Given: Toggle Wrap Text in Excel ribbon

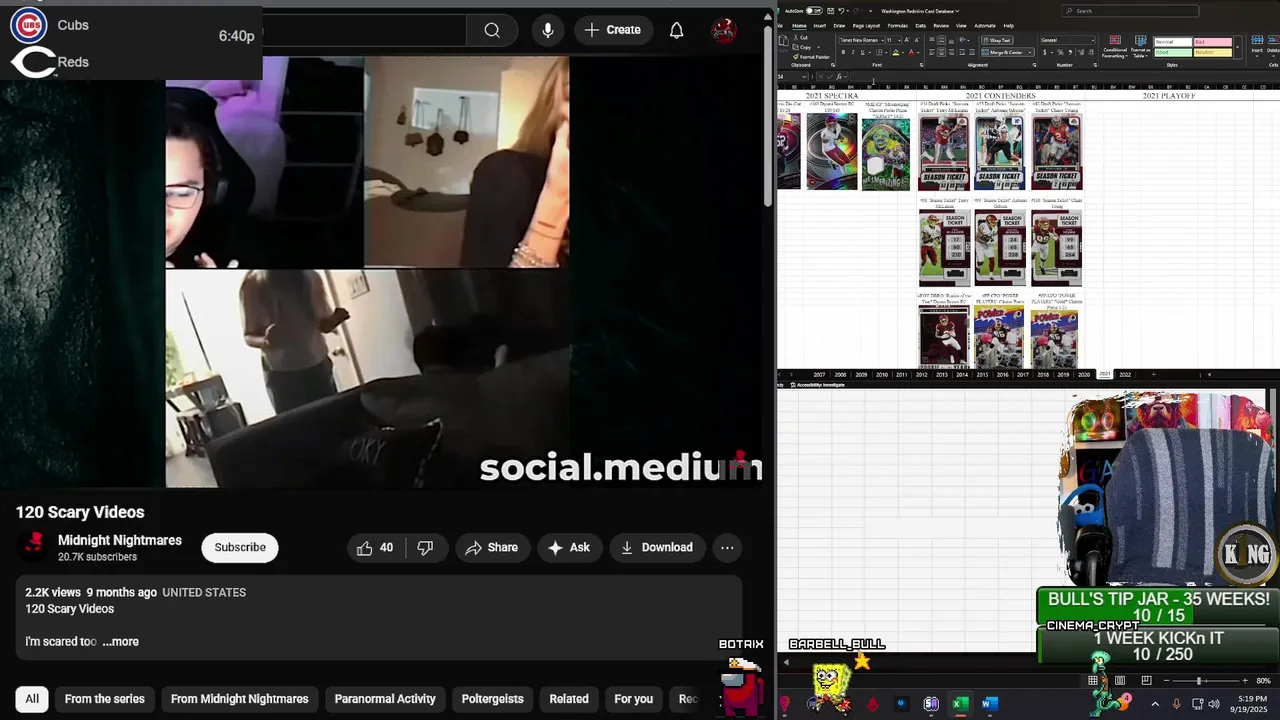Looking at the screenshot, I should pos(997,40).
